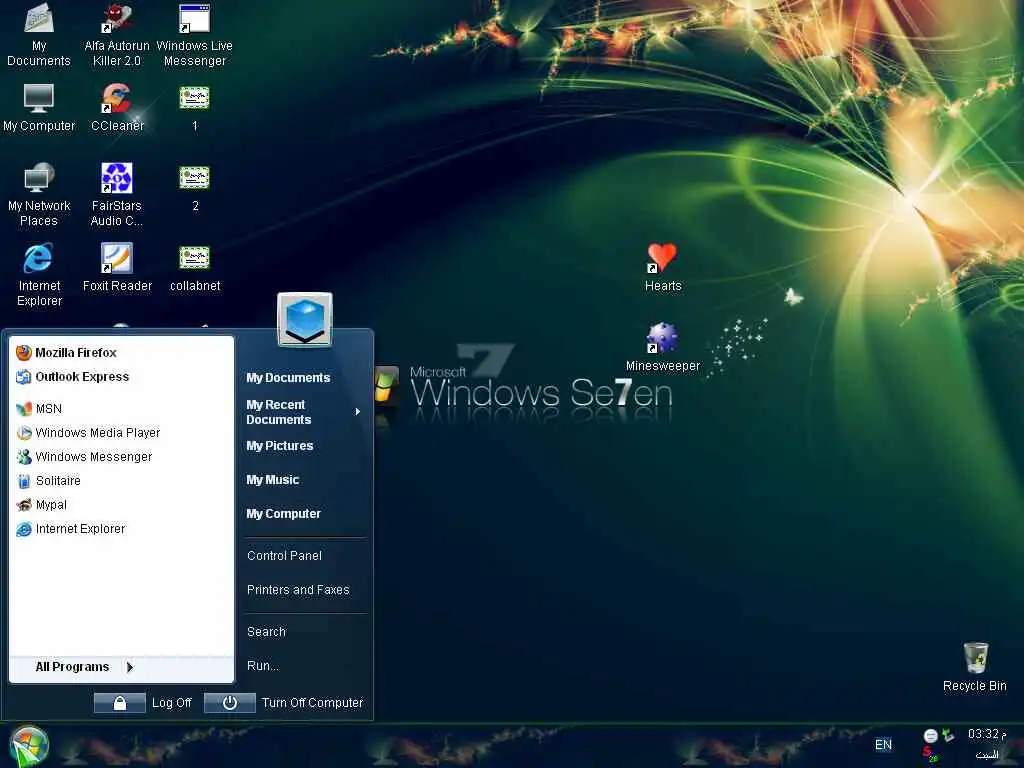The height and width of the screenshot is (768, 1024).
Task: Launch CCleaner from the desktop
Action: pos(117,108)
